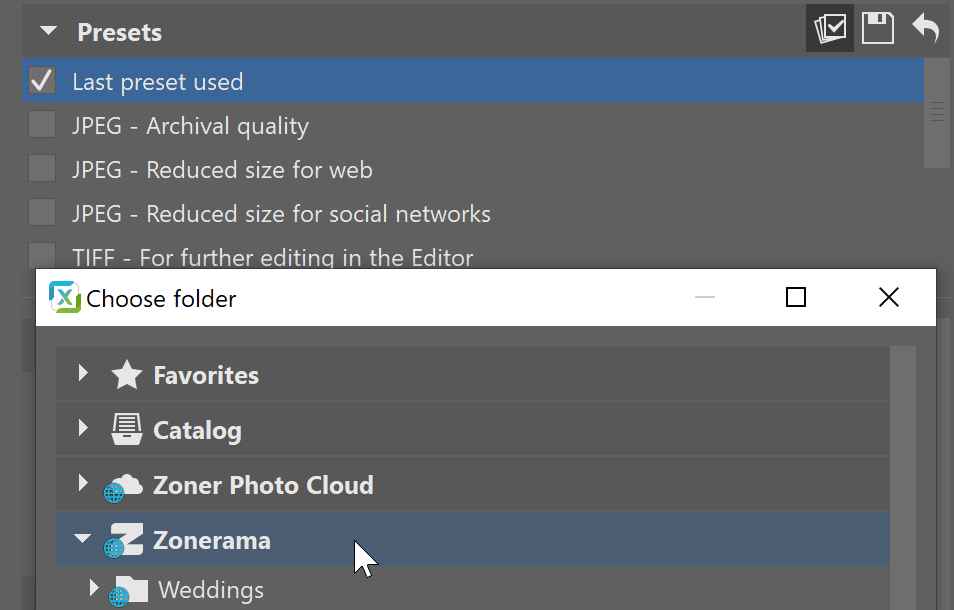954x610 pixels.
Task: Check JPEG - Archival quality checkbox
Action: pyautogui.click(x=42, y=124)
